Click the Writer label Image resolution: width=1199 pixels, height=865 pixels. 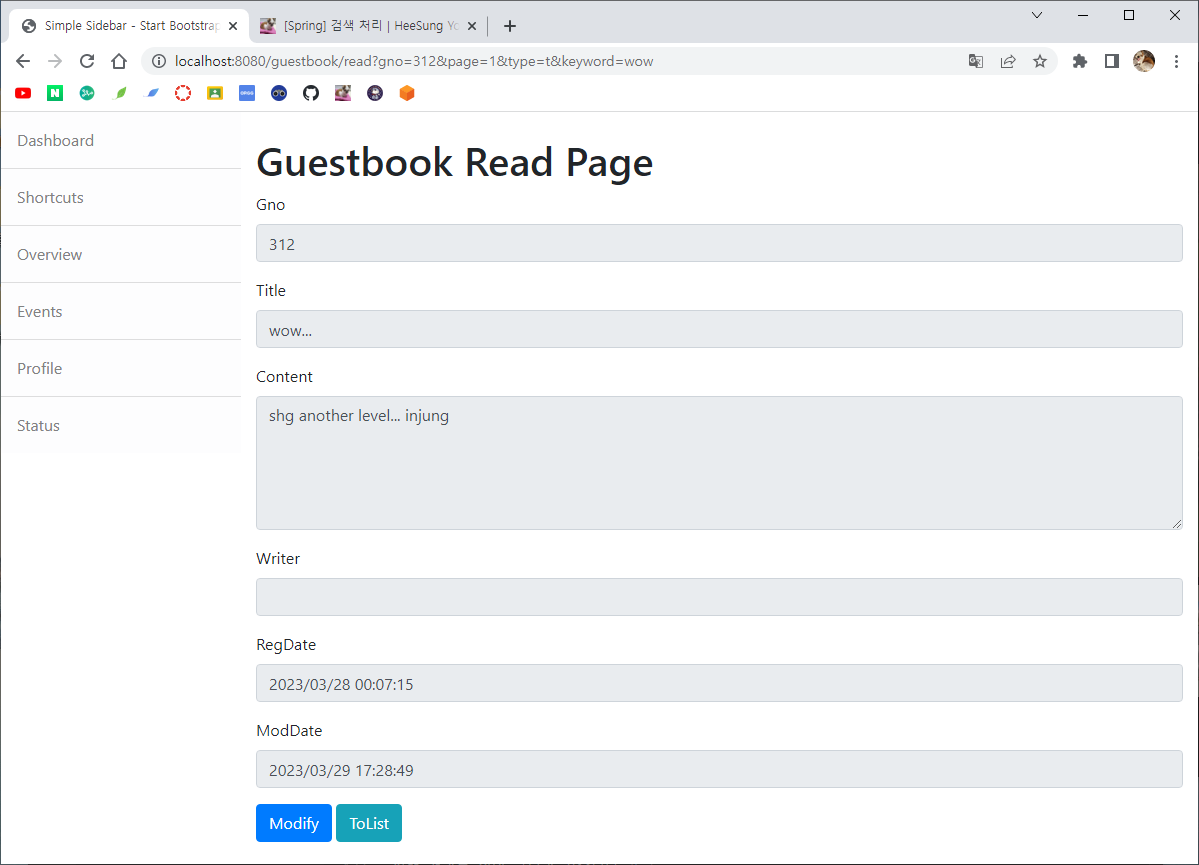[278, 559]
